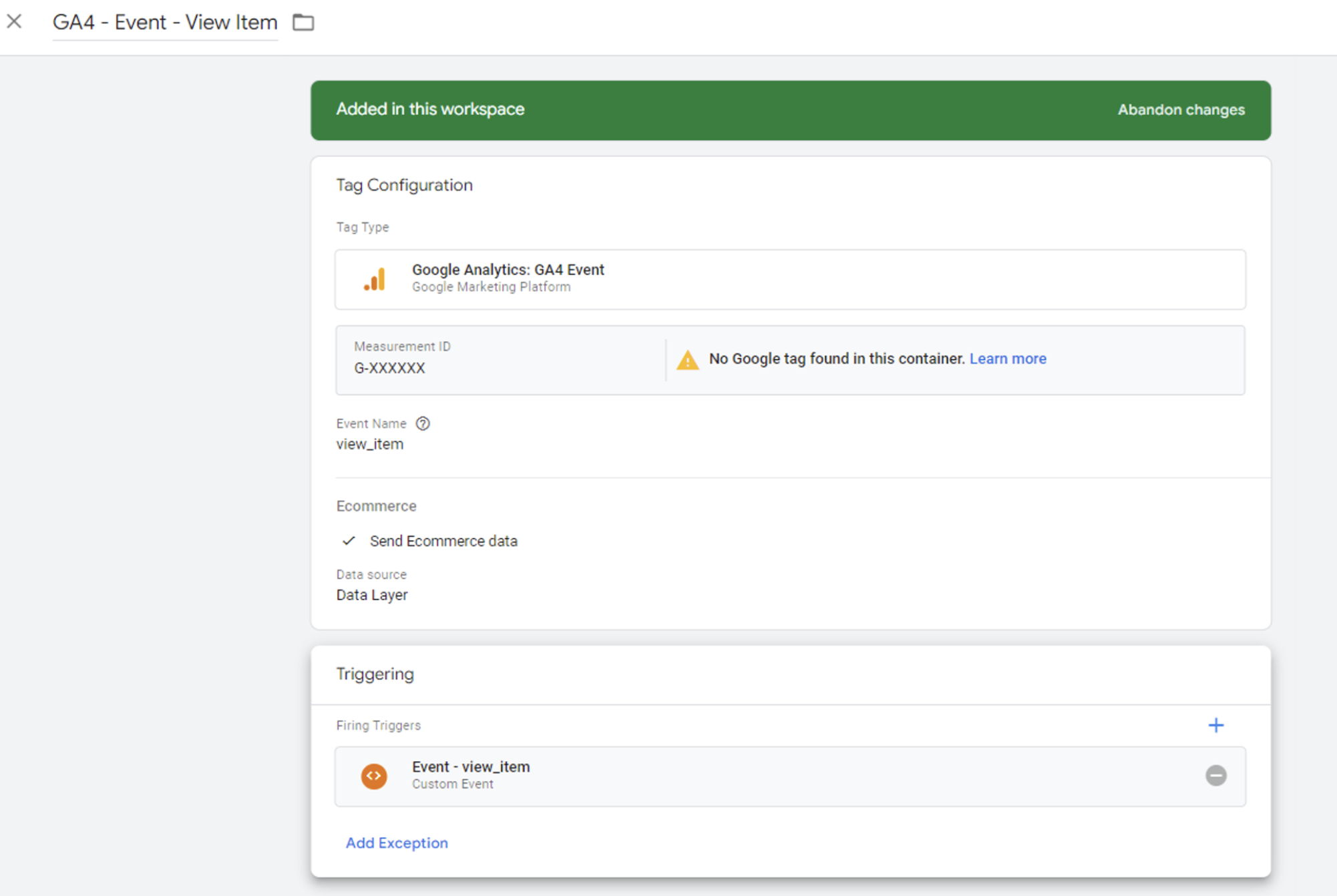Click the Measurement ID G-XXXXXX value

point(389,368)
